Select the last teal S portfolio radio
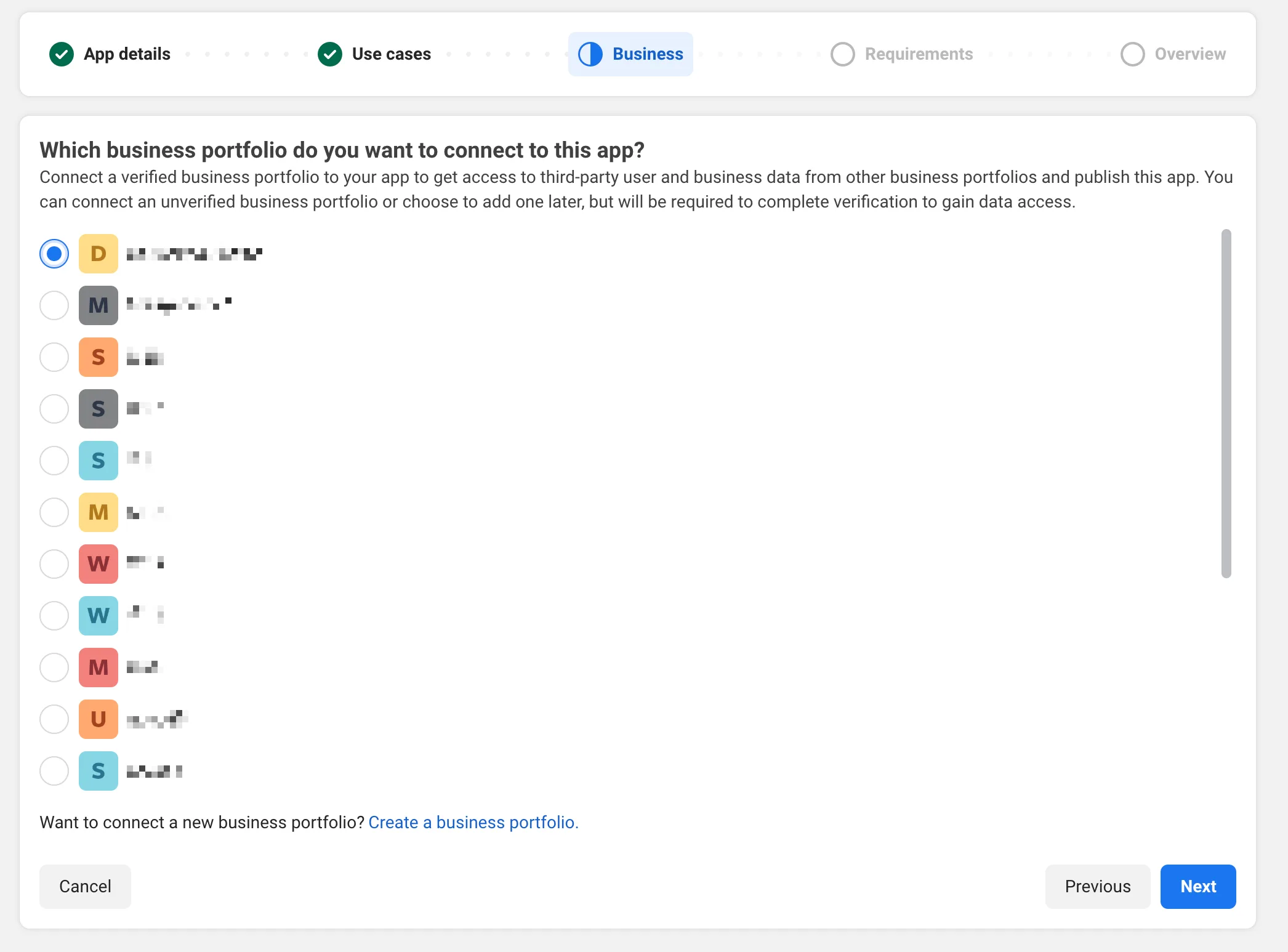Image resolution: width=1288 pixels, height=952 pixels. [54, 771]
